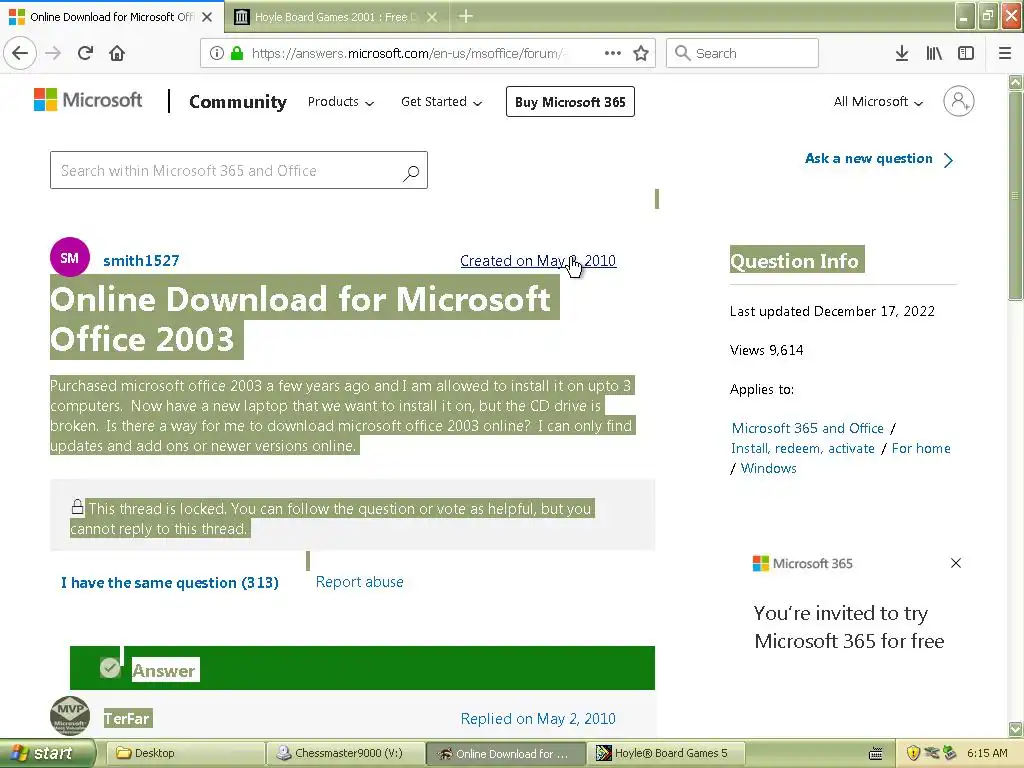
Task: Bookmark this page with the star icon
Action: [x=641, y=53]
